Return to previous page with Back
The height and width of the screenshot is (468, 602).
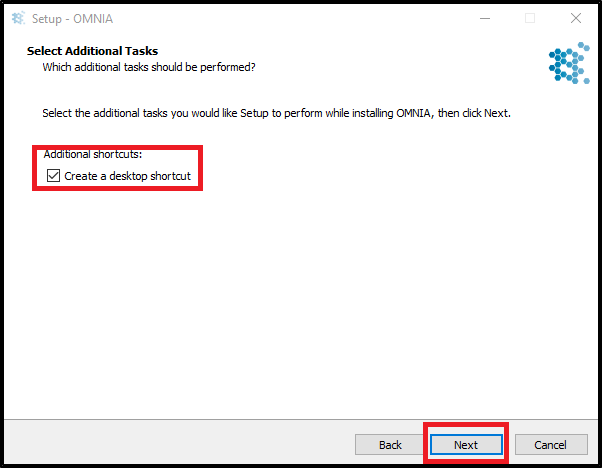[390, 445]
